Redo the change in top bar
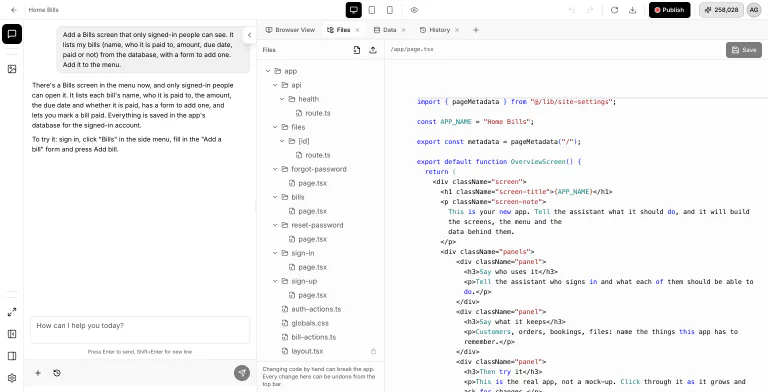Viewport: 768px width, 392px height. click(x=590, y=10)
